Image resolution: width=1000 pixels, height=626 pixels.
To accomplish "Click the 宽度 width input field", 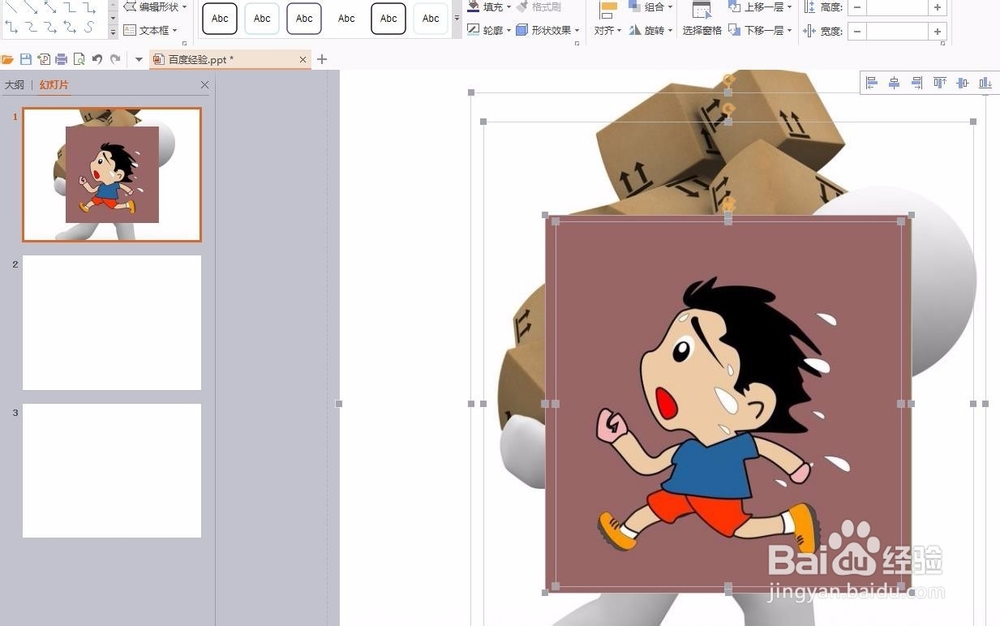I will click(897, 31).
